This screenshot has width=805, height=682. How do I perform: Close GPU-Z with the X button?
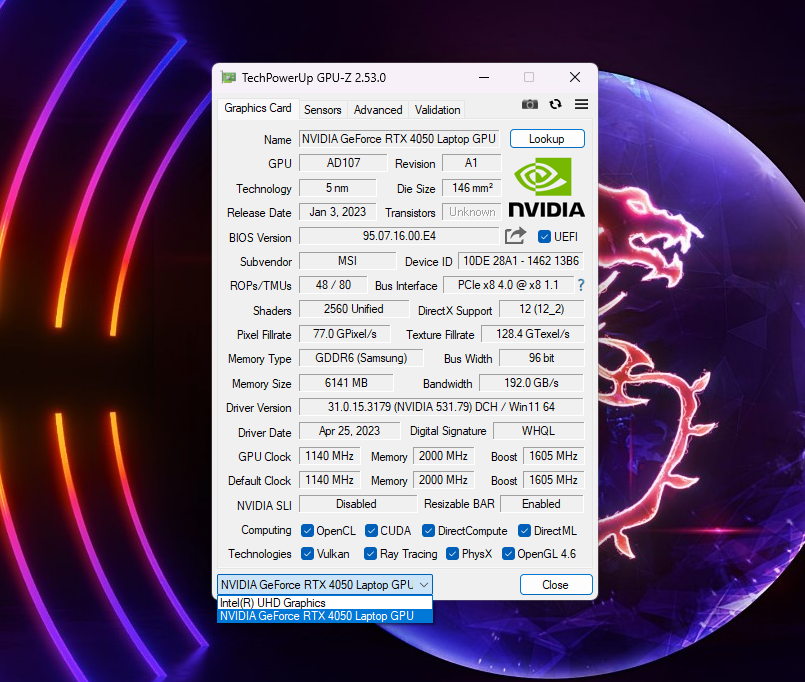point(575,78)
